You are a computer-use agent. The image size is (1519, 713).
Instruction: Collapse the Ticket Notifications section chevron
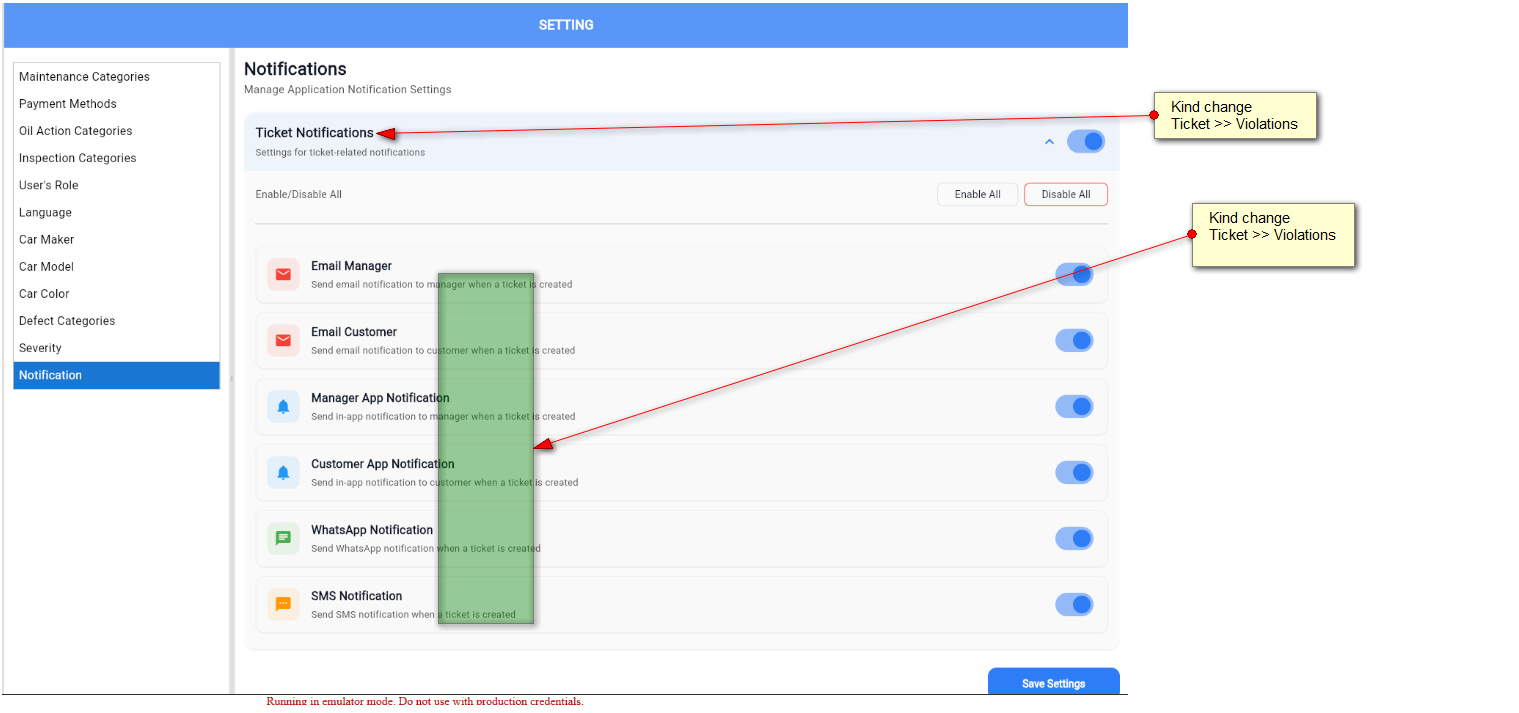click(1049, 142)
